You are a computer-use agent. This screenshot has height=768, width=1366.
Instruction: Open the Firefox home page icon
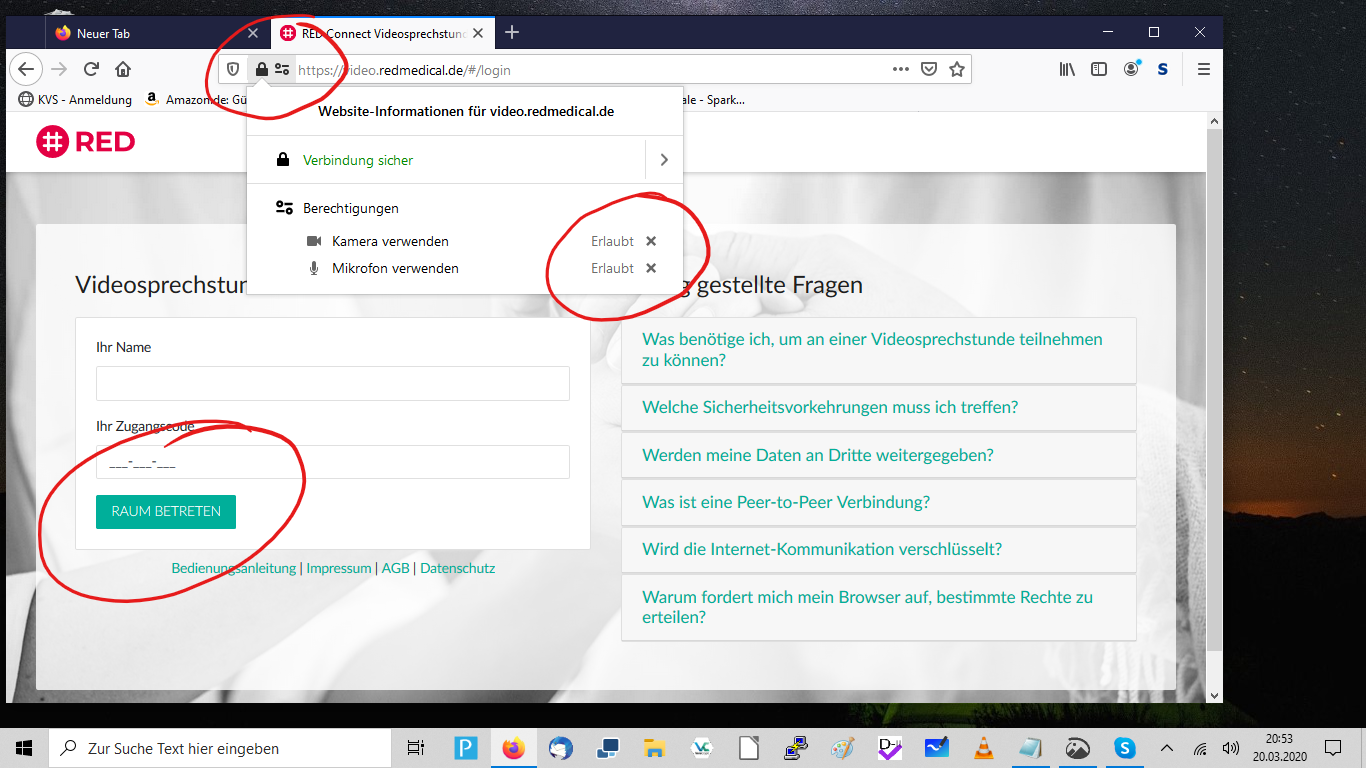123,69
